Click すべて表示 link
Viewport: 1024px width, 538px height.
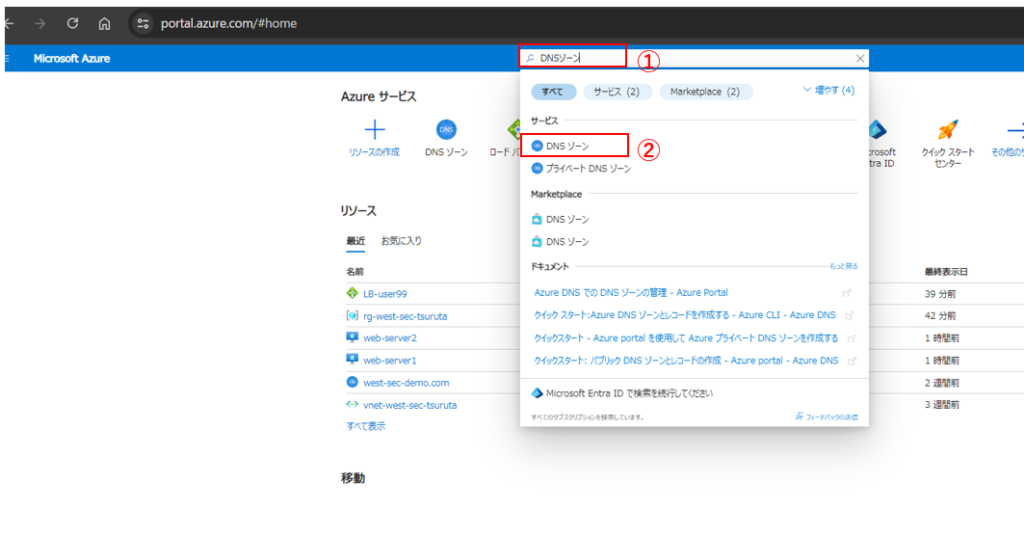point(366,426)
